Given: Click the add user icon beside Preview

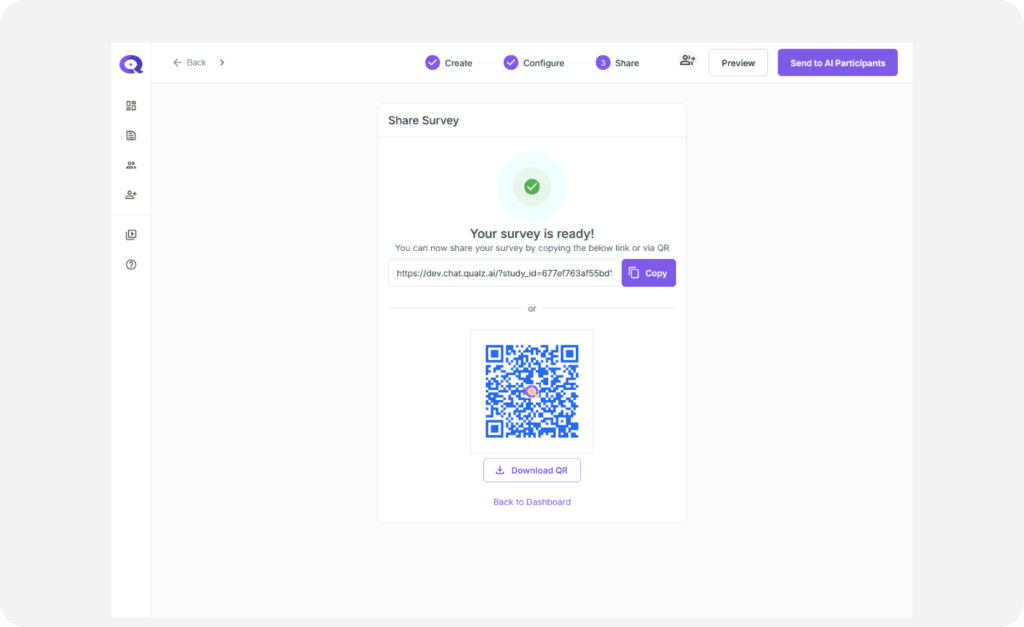Looking at the screenshot, I should (687, 61).
